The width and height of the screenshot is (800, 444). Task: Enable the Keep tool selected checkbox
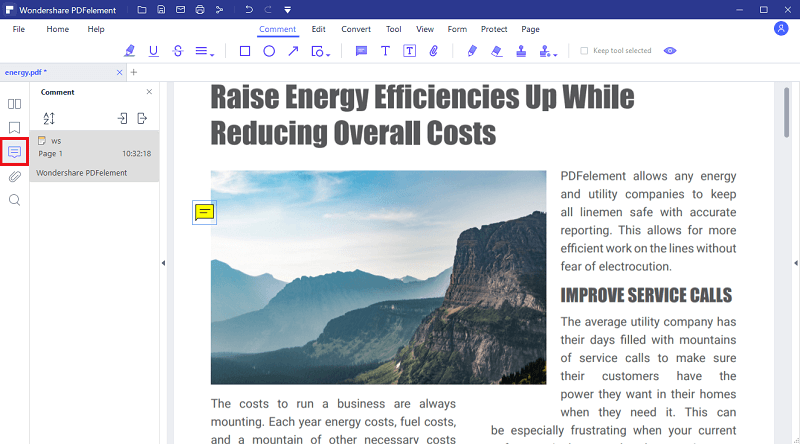coord(584,51)
